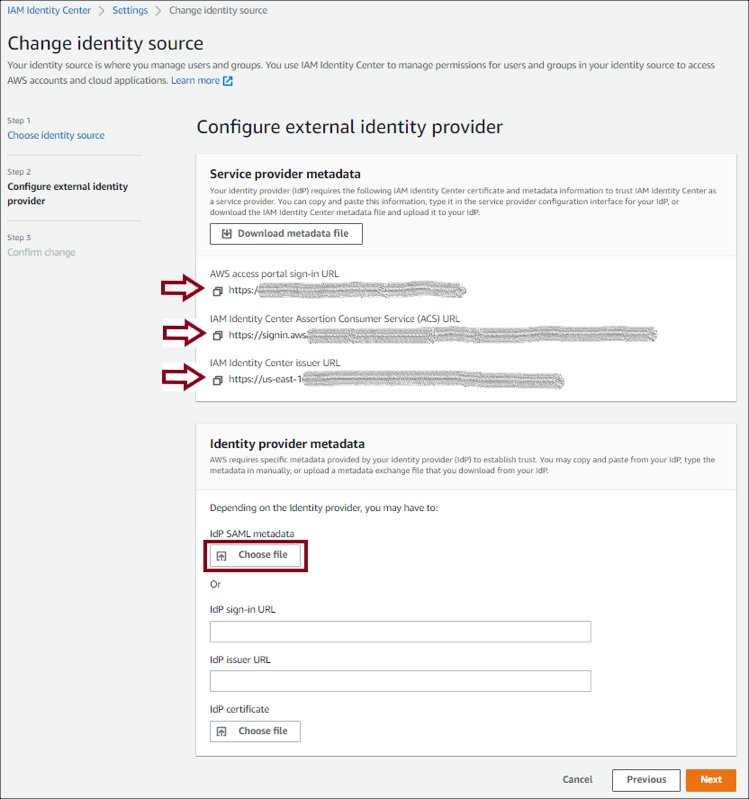This screenshot has width=749, height=799.
Task: Copy the IAM Identity Center issuer URL
Action: (x=217, y=381)
